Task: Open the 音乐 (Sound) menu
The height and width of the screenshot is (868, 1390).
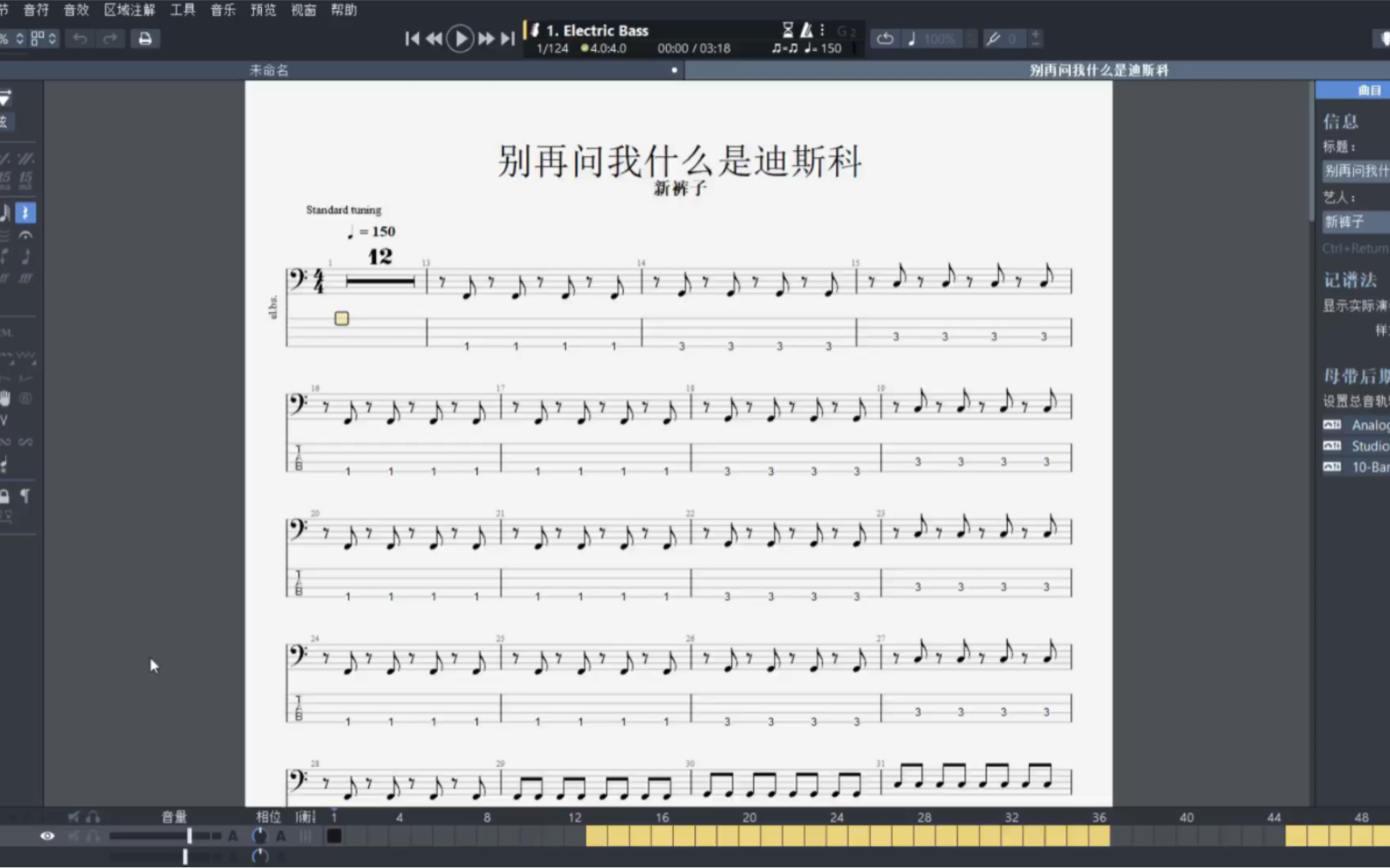Action: pos(223,10)
